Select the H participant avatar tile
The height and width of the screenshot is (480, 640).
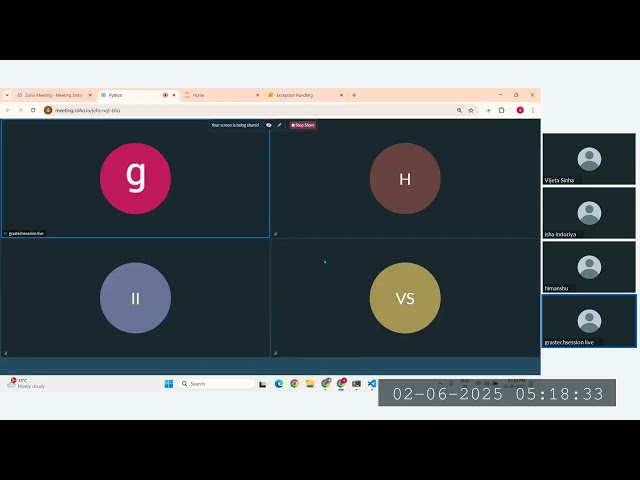pos(405,178)
